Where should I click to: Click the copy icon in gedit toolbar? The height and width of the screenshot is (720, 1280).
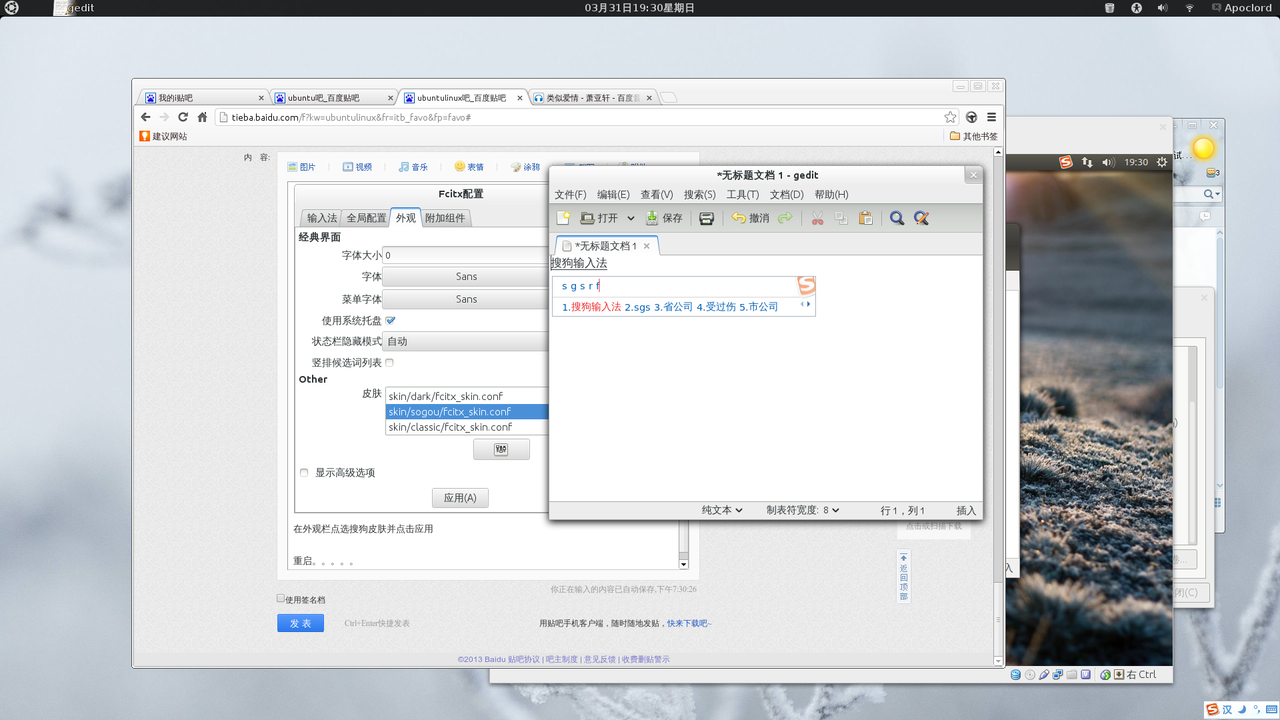click(841, 218)
